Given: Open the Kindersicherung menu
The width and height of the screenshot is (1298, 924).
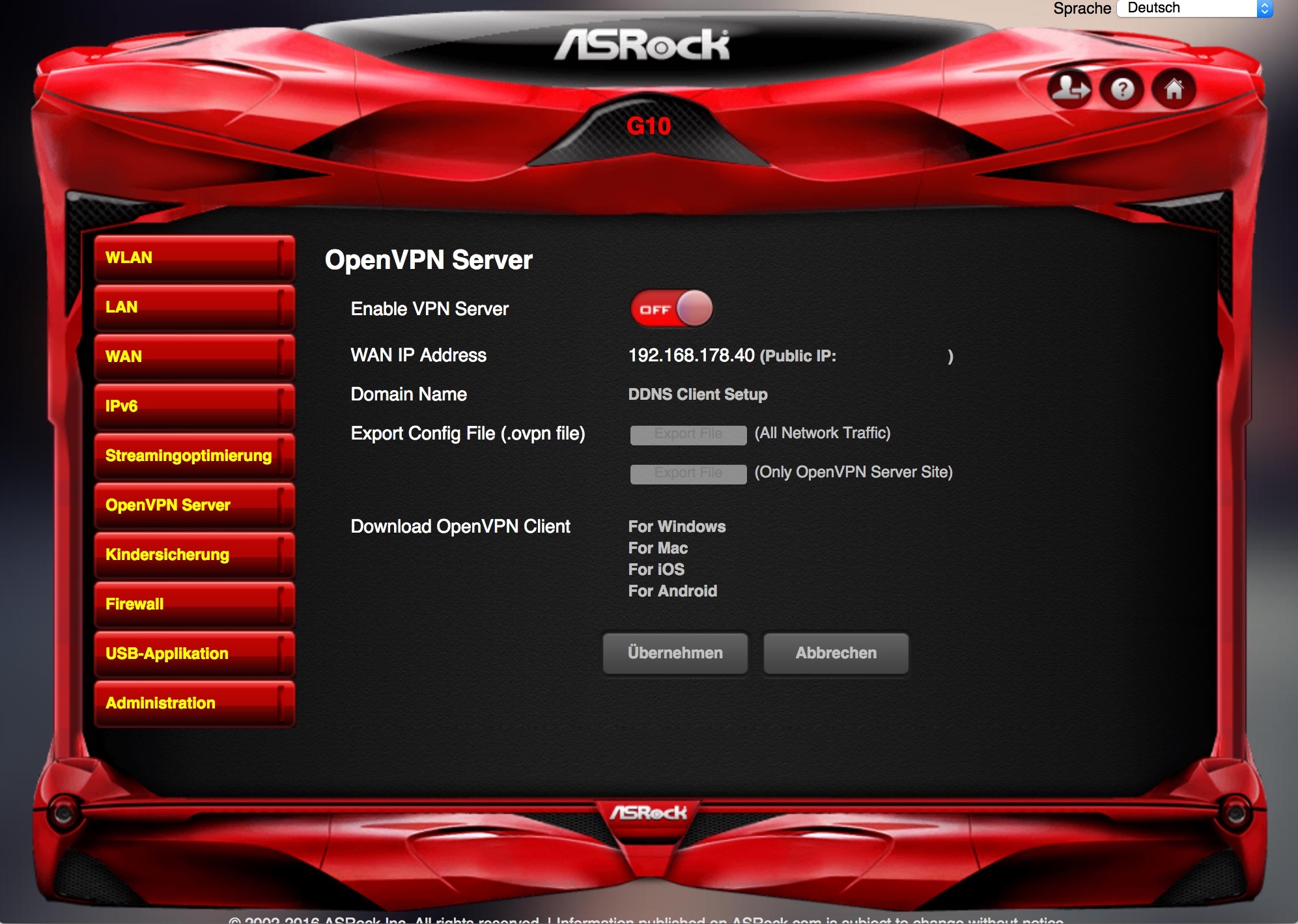Looking at the screenshot, I should (194, 555).
